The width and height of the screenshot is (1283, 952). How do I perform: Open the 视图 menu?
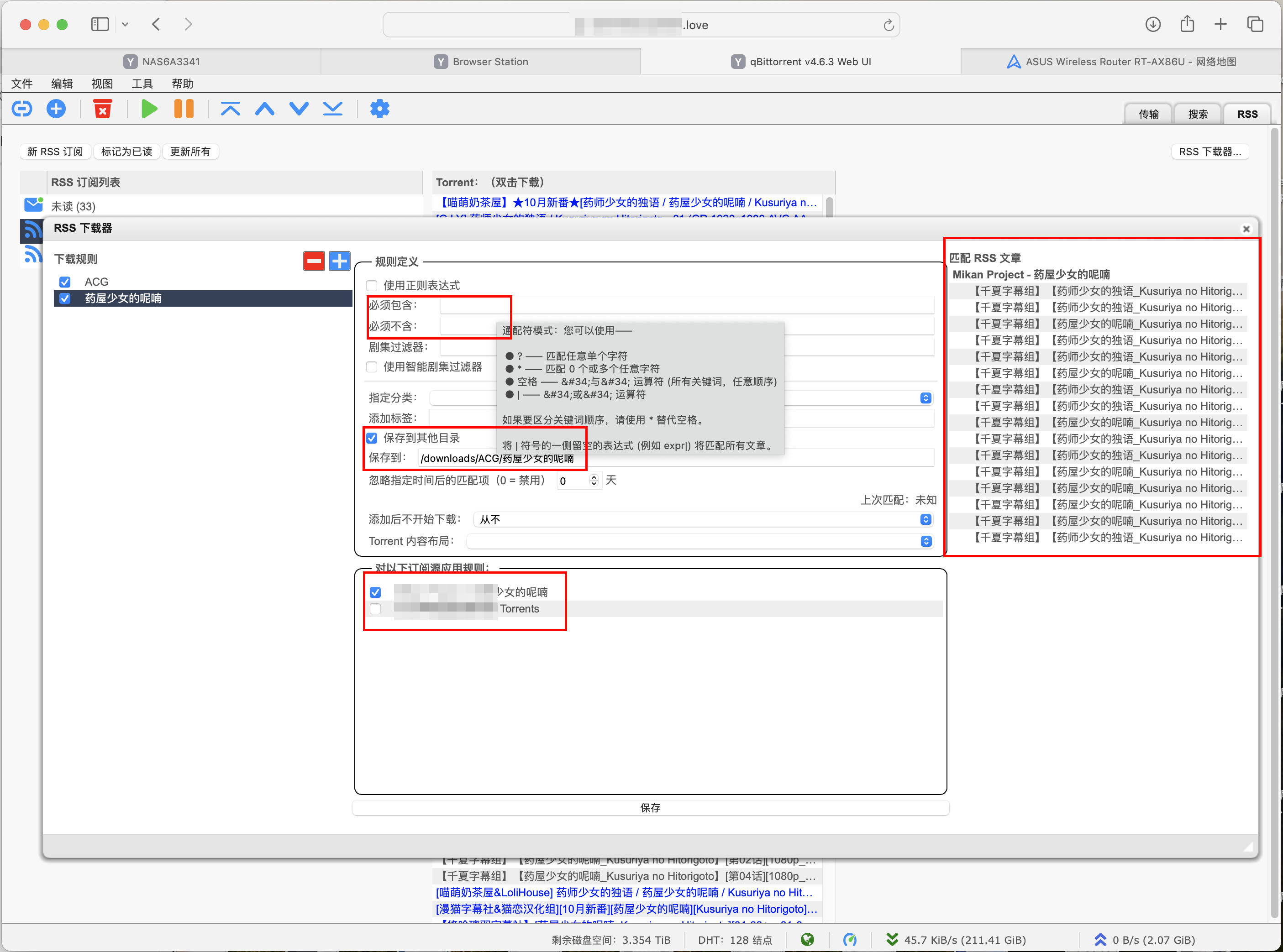102,84
